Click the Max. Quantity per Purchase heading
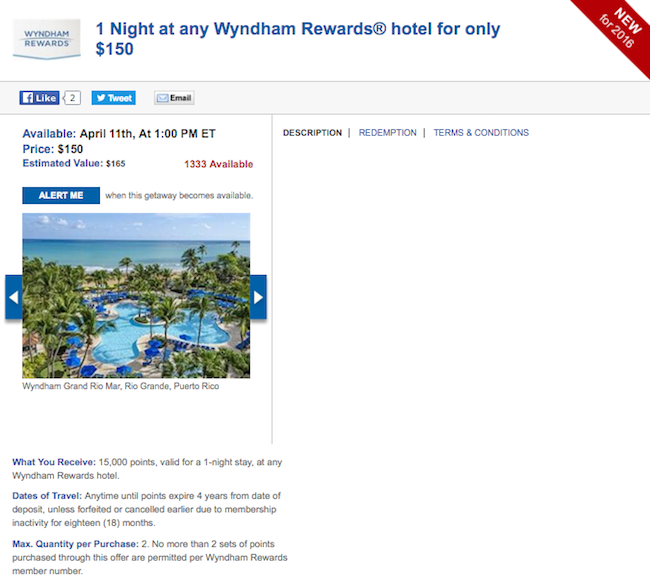650x579 pixels. click(x=75, y=544)
